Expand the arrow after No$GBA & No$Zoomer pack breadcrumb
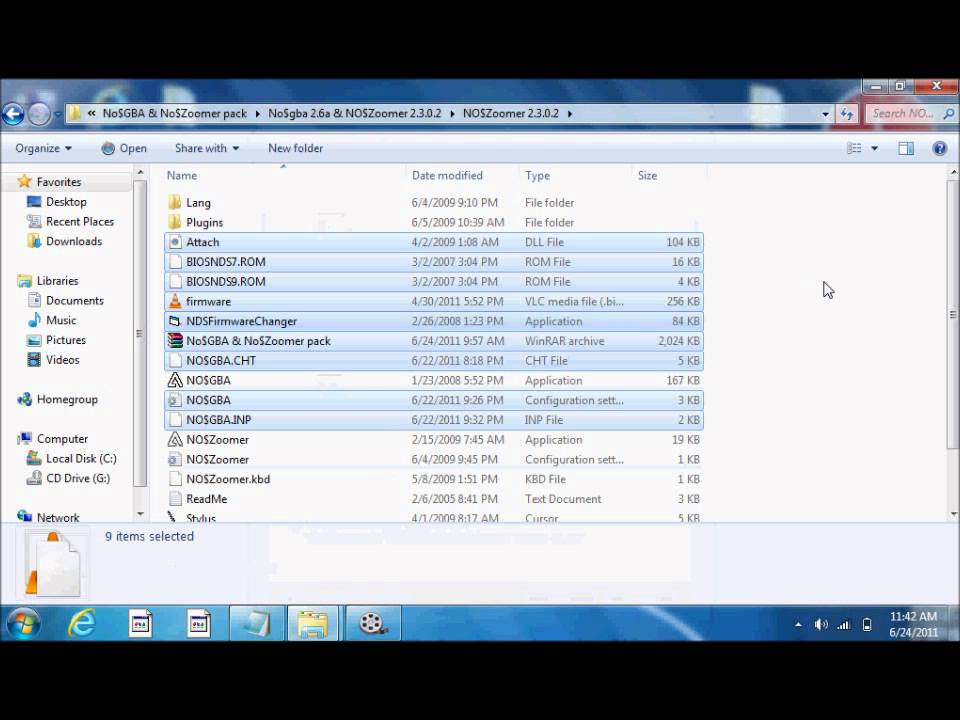This screenshot has height=720, width=960. coord(257,113)
